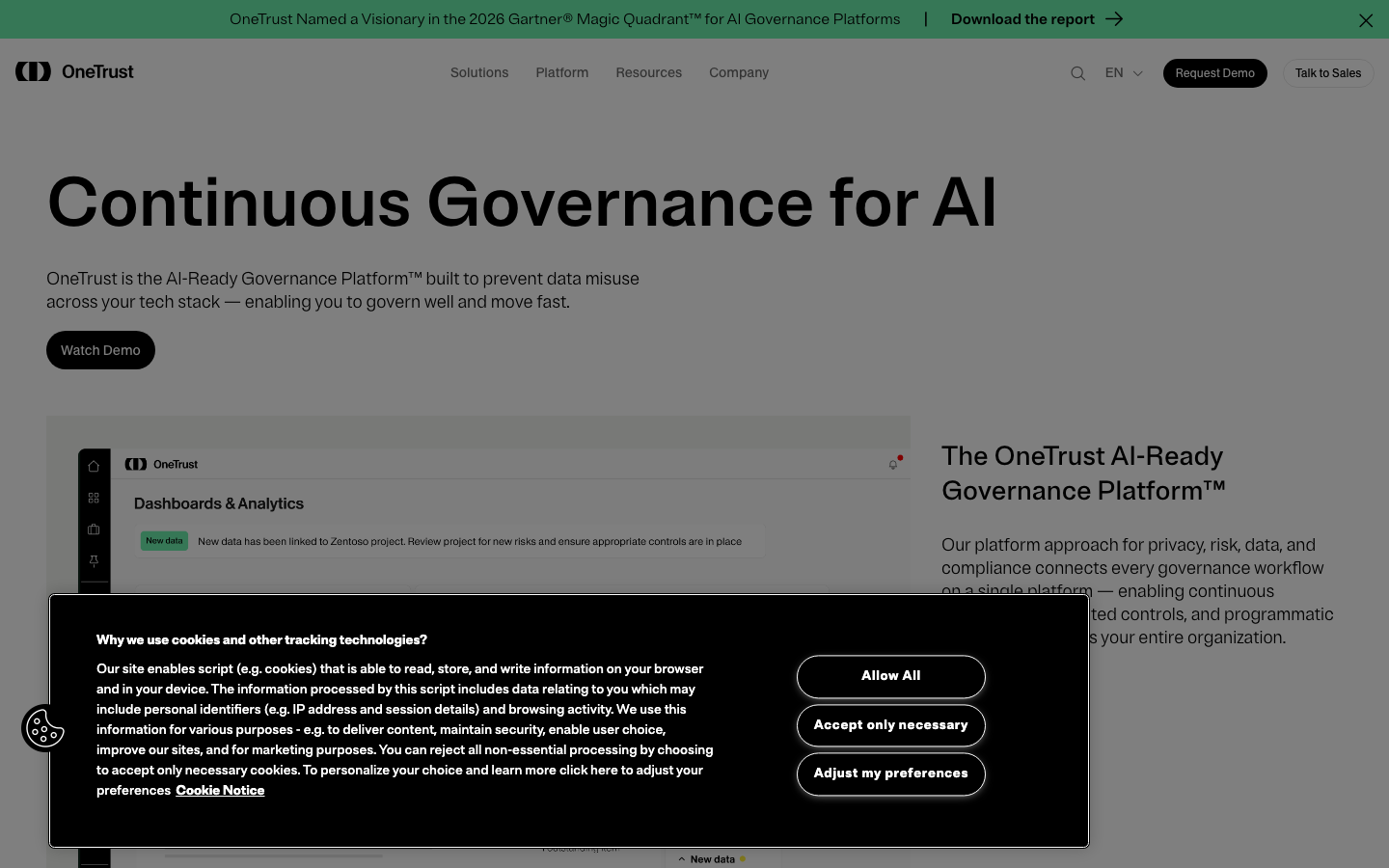Click the Continuous Governance for AI headline
Image resolution: width=1389 pixels, height=868 pixels.
[522, 203]
